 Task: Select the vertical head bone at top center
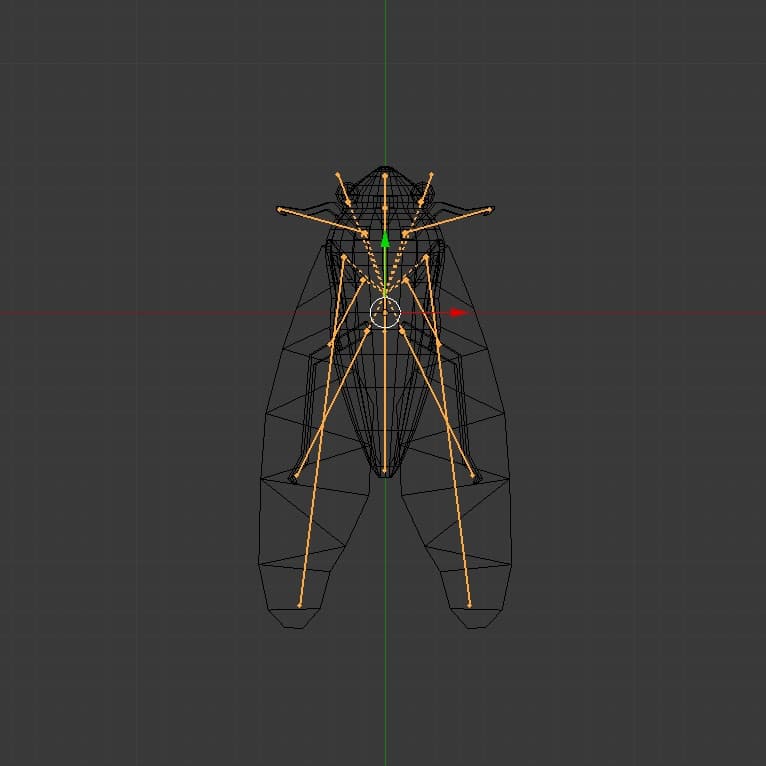point(385,192)
